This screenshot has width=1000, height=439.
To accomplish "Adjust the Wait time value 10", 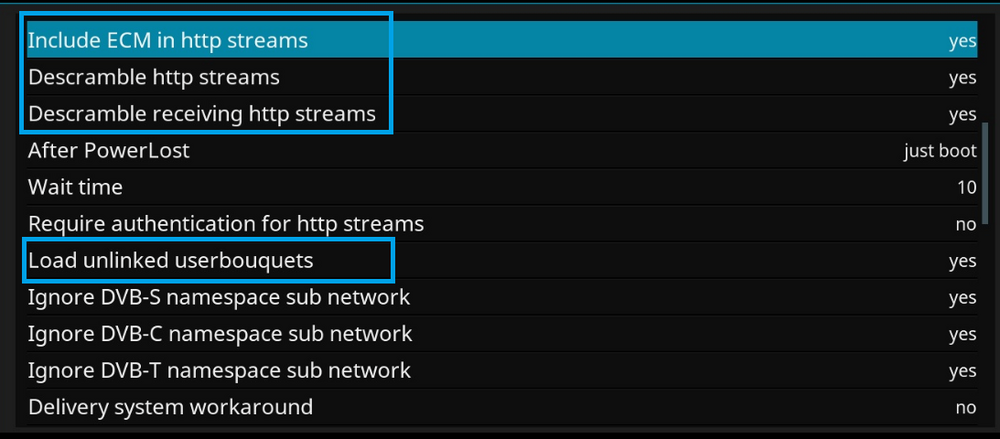I will 967,188.
